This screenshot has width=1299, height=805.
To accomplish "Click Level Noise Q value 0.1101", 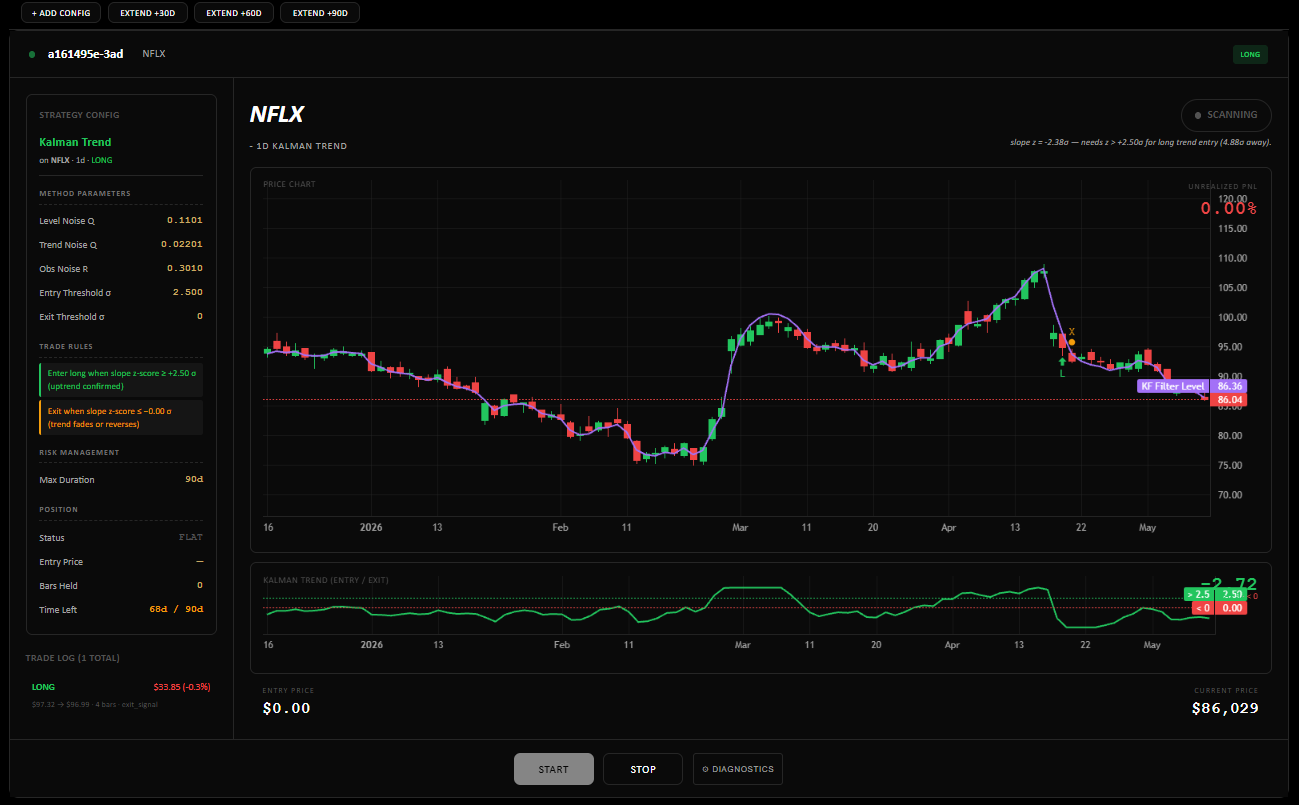I will pyautogui.click(x=185, y=220).
